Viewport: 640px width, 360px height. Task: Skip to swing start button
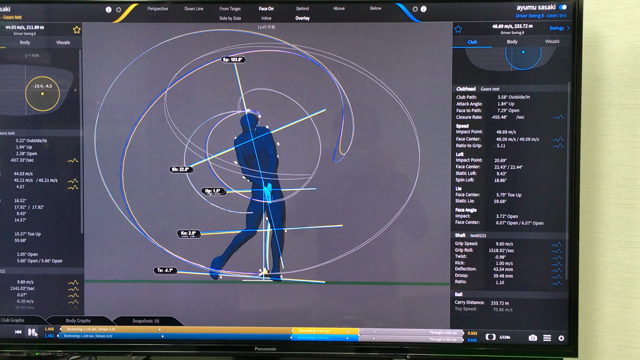[x=18, y=332]
